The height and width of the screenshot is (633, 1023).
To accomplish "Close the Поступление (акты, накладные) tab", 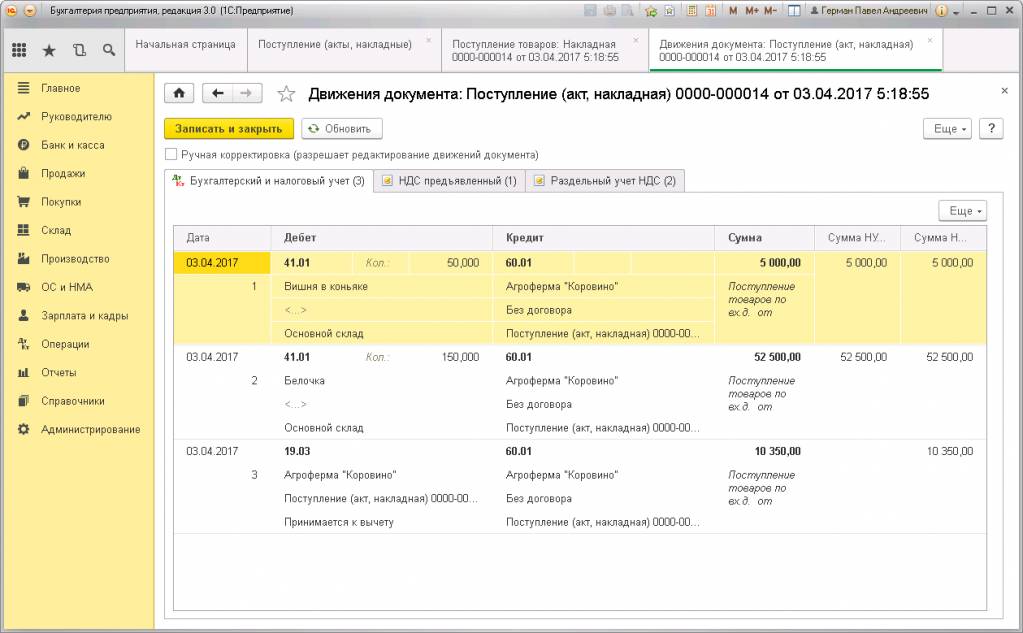I will tap(429, 40).
